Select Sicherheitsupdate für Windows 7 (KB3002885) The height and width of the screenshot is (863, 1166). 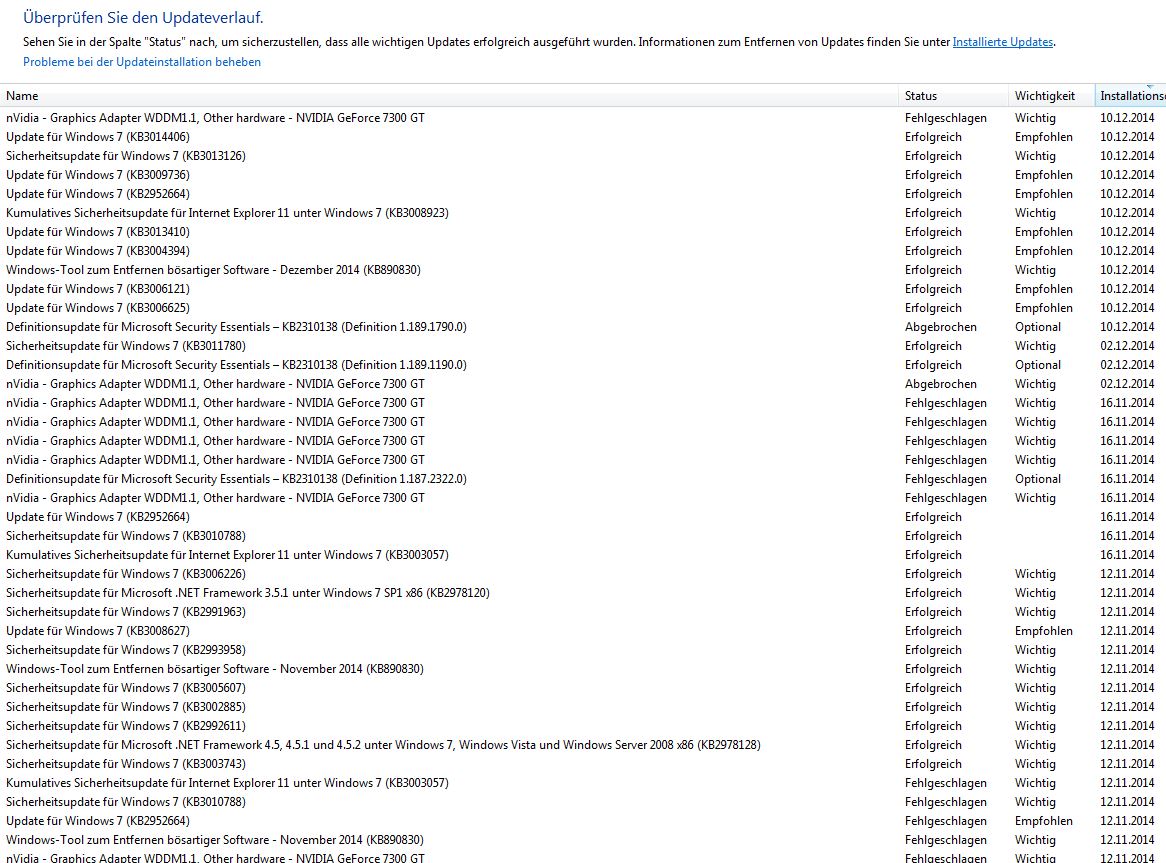tap(583, 707)
